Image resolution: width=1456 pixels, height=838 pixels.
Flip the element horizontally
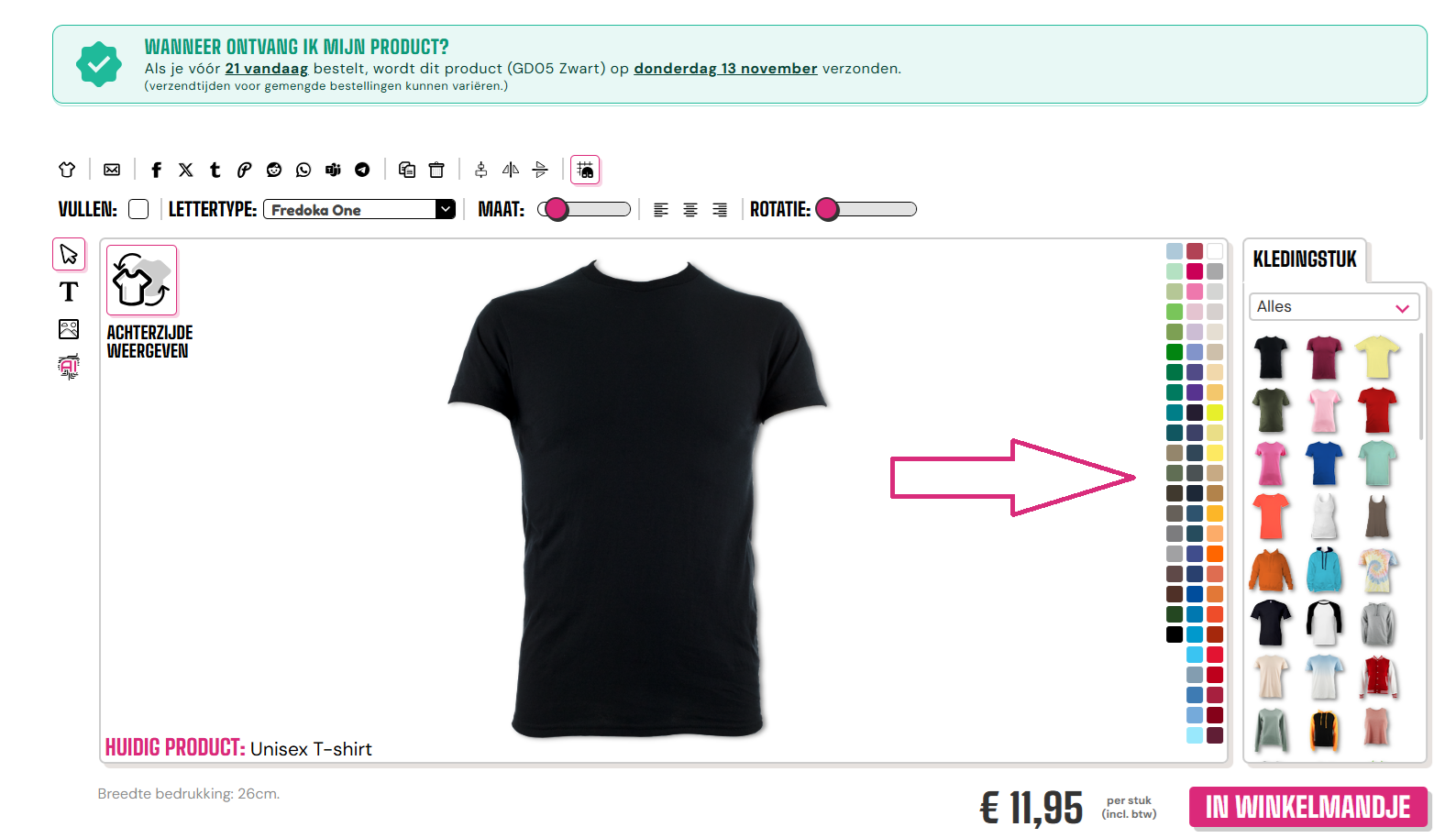pos(511,170)
